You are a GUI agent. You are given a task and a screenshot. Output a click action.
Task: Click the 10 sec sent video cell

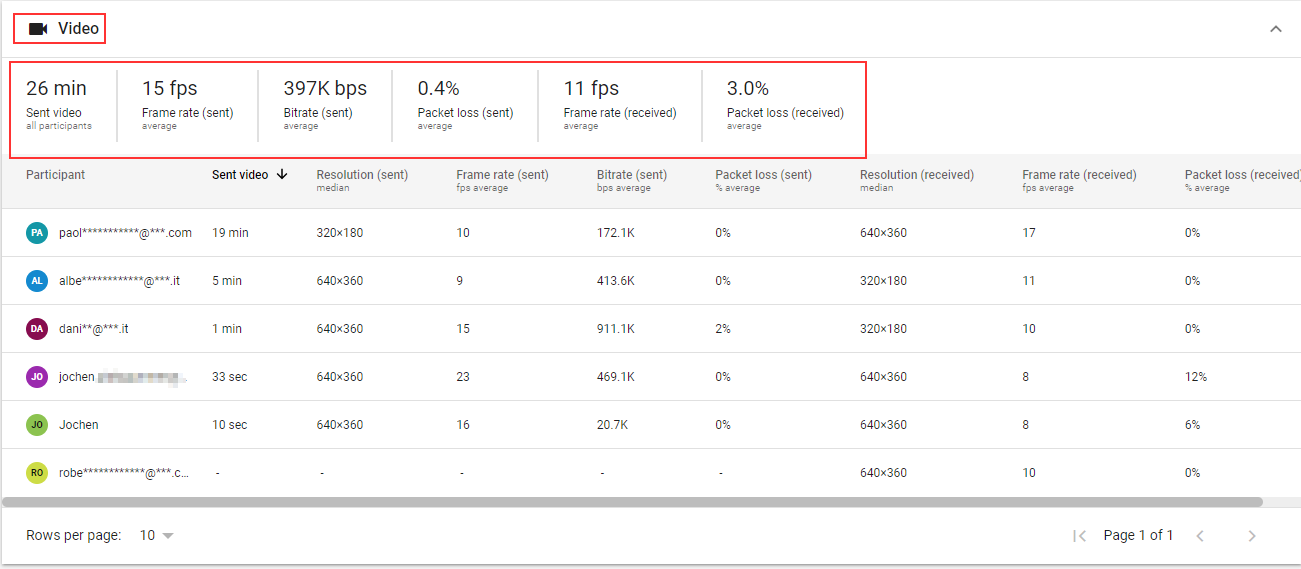click(229, 425)
